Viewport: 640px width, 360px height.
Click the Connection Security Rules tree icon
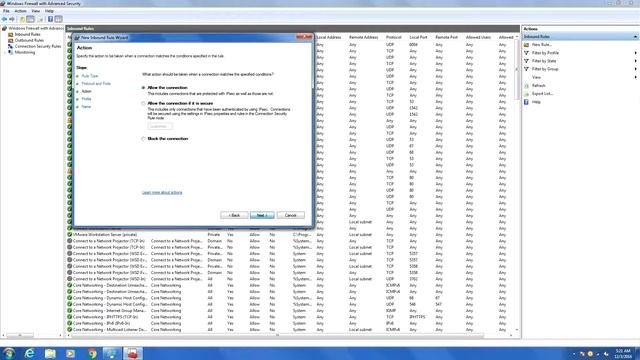(x=11, y=47)
